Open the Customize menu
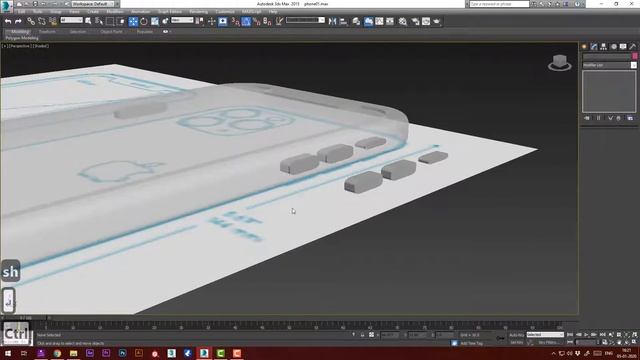Image resolution: width=640 pixels, height=360 pixels. coord(225,12)
